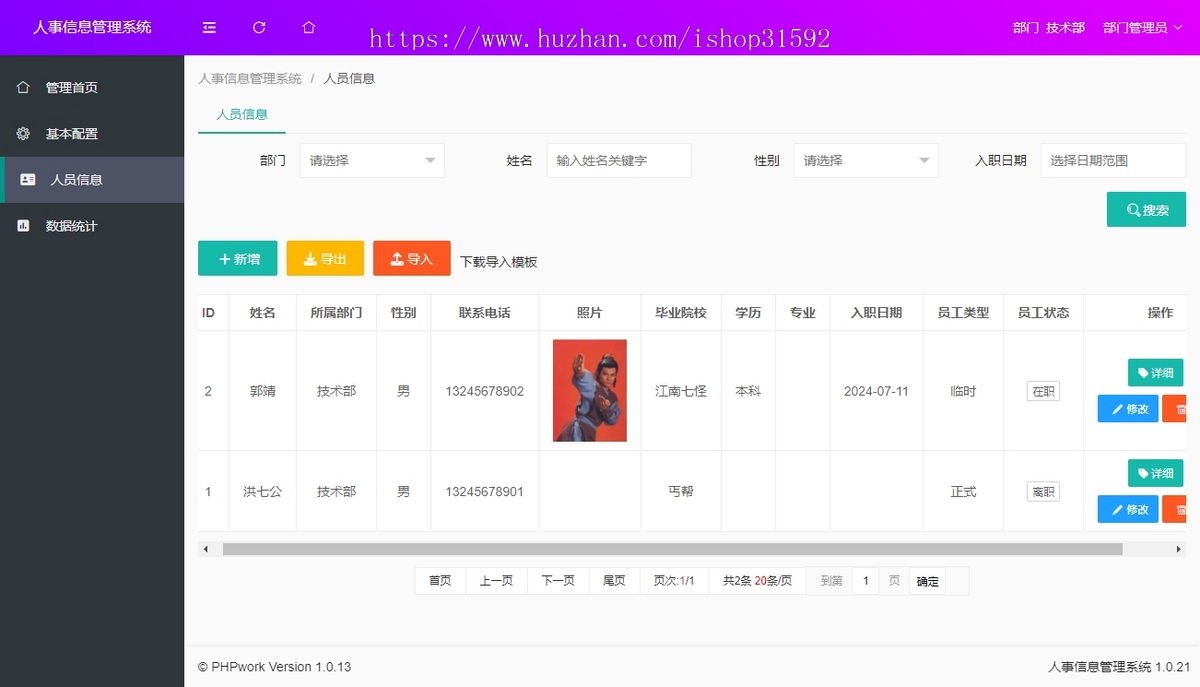1200x687 pixels.
Task: Click the 临时 employee type cell
Action: pyautogui.click(x=963, y=391)
